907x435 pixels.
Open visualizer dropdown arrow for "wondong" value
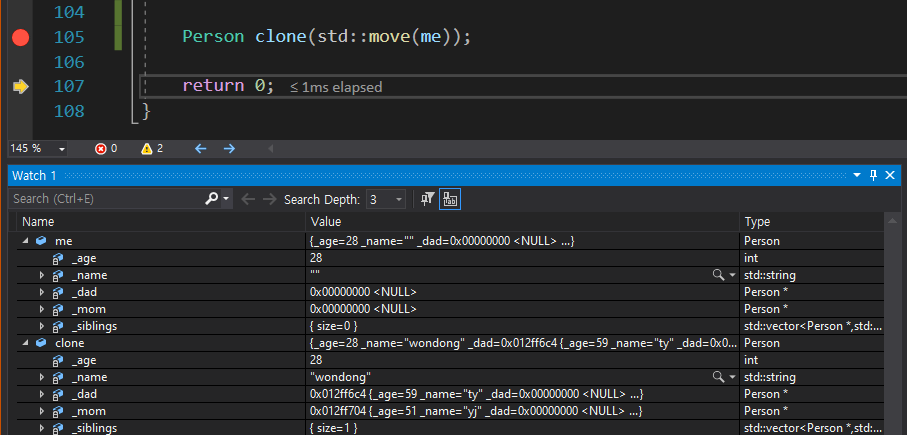tap(732, 377)
